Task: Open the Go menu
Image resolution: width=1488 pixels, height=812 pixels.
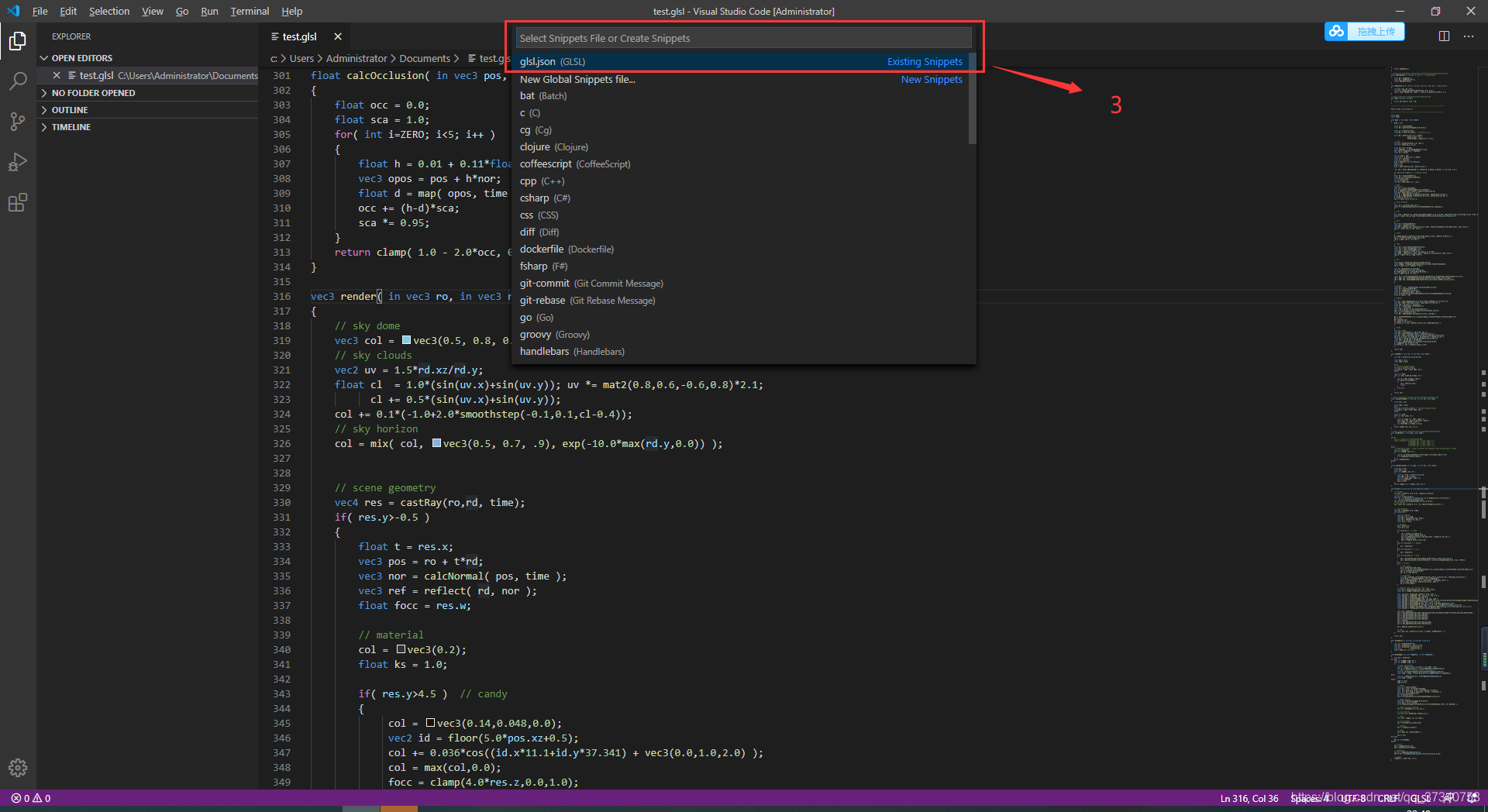Action: [182, 11]
